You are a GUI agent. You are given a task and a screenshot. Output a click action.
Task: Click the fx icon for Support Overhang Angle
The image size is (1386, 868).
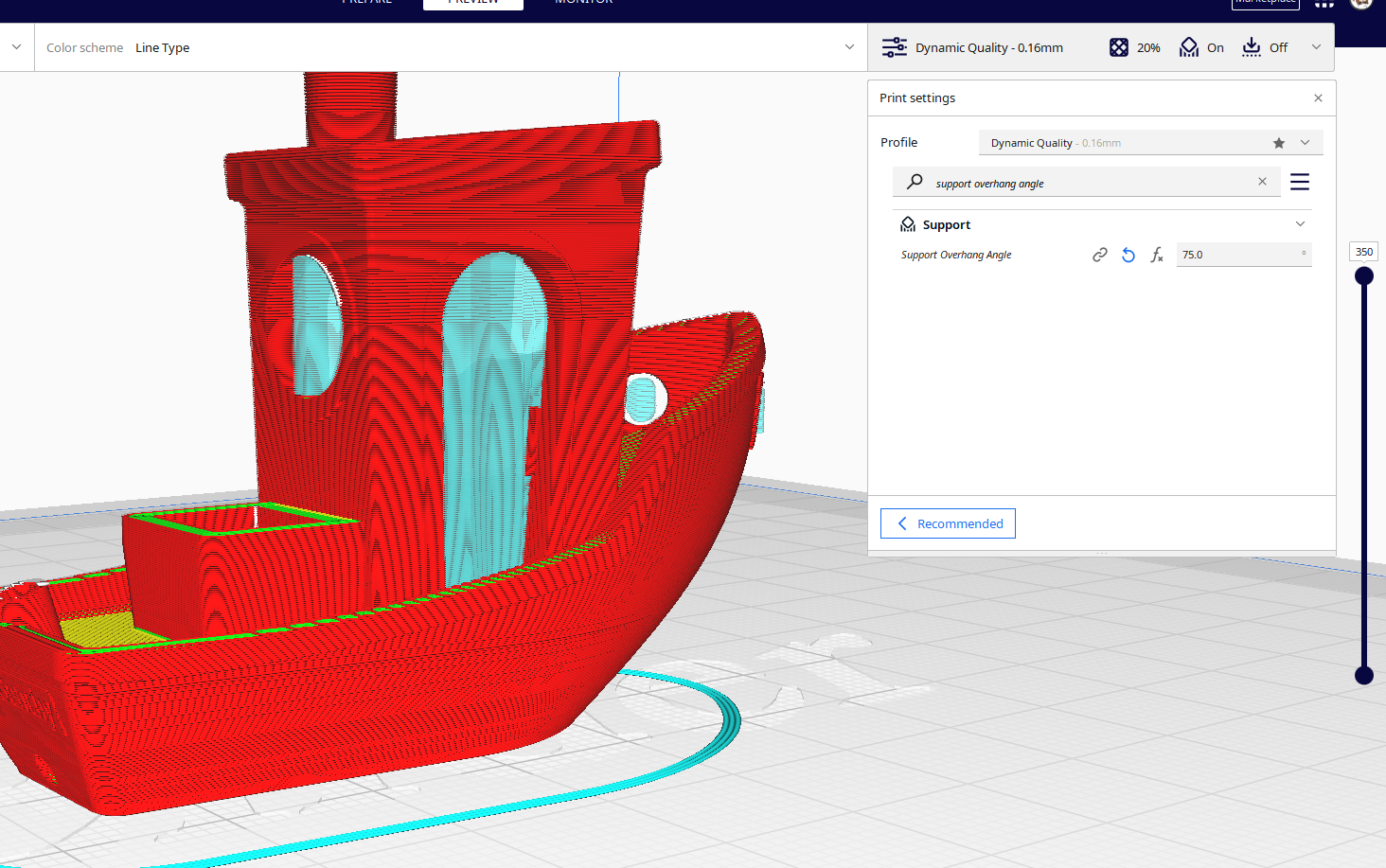(x=1156, y=255)
